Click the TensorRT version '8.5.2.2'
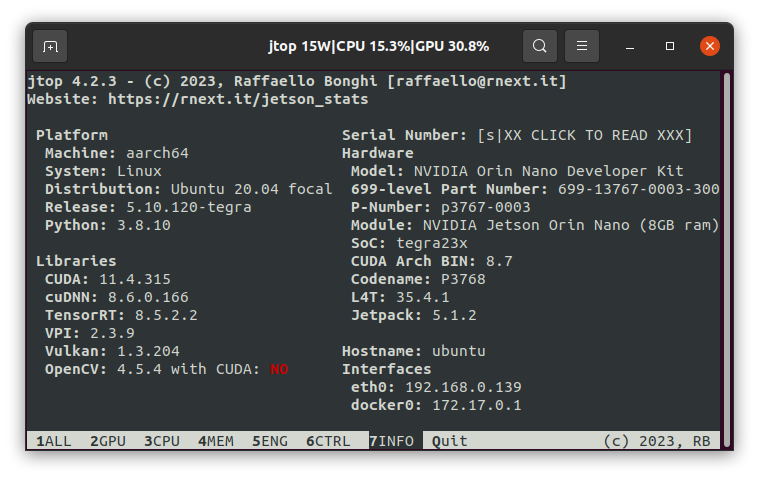Image resolution: width=759 pixels, height=479 pixels. pos(166,315)
